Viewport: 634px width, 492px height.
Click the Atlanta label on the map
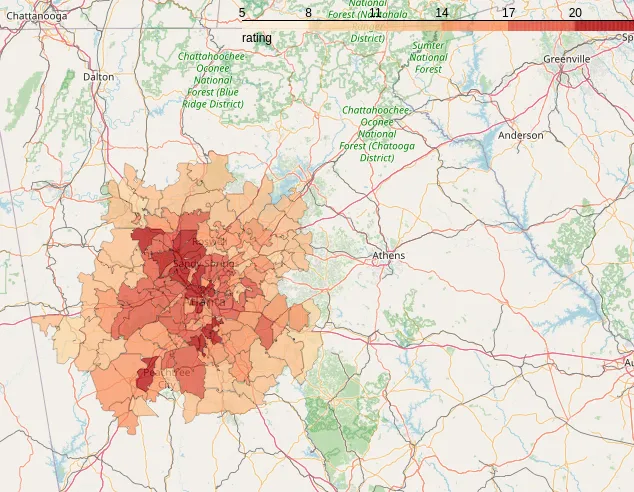click(207, 300)
